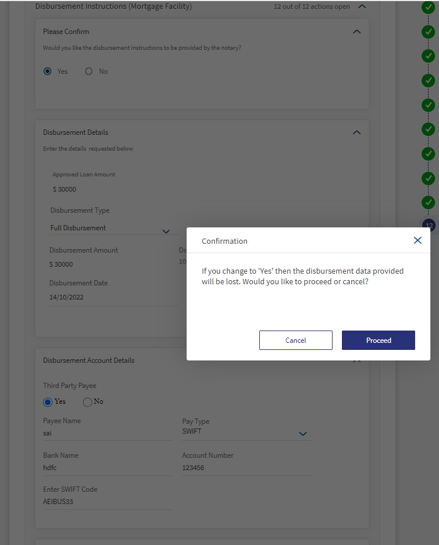Click the Enter SWIFT Code field
The height and width of the screenshot is (545, 439).
coord(108,502)
